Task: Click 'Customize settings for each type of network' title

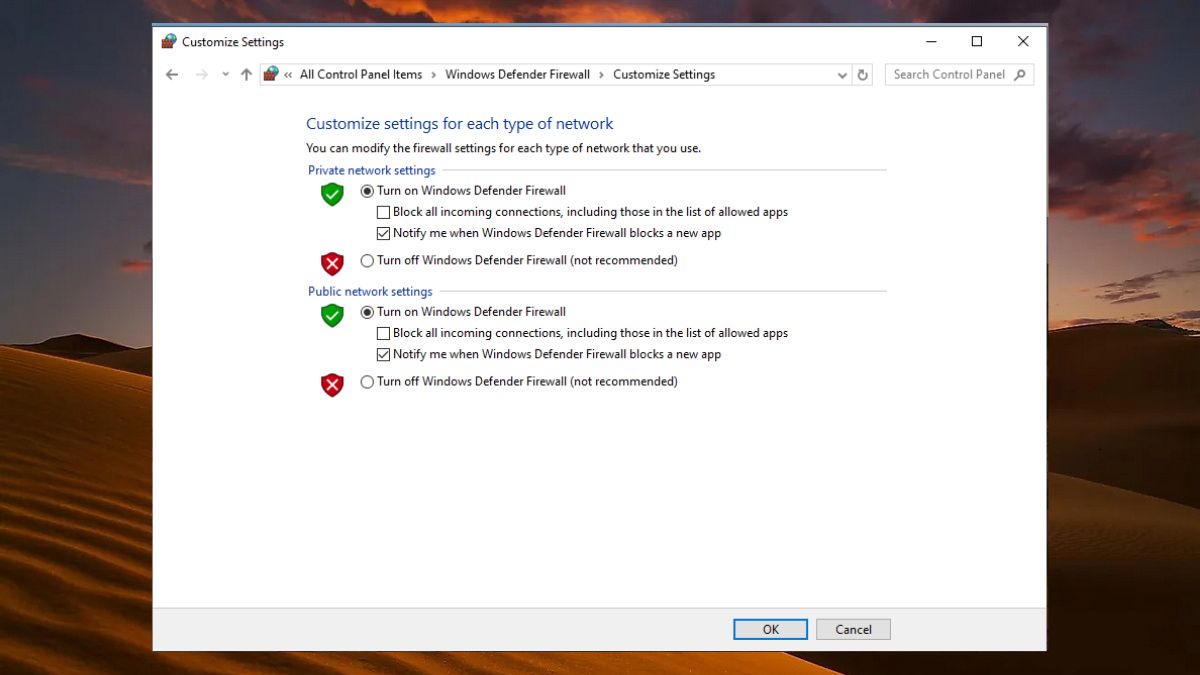Action: point(460,124)
